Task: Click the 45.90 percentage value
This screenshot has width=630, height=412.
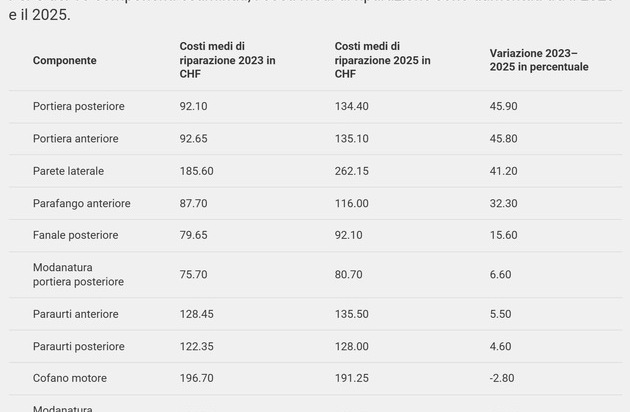Action: 503,106
